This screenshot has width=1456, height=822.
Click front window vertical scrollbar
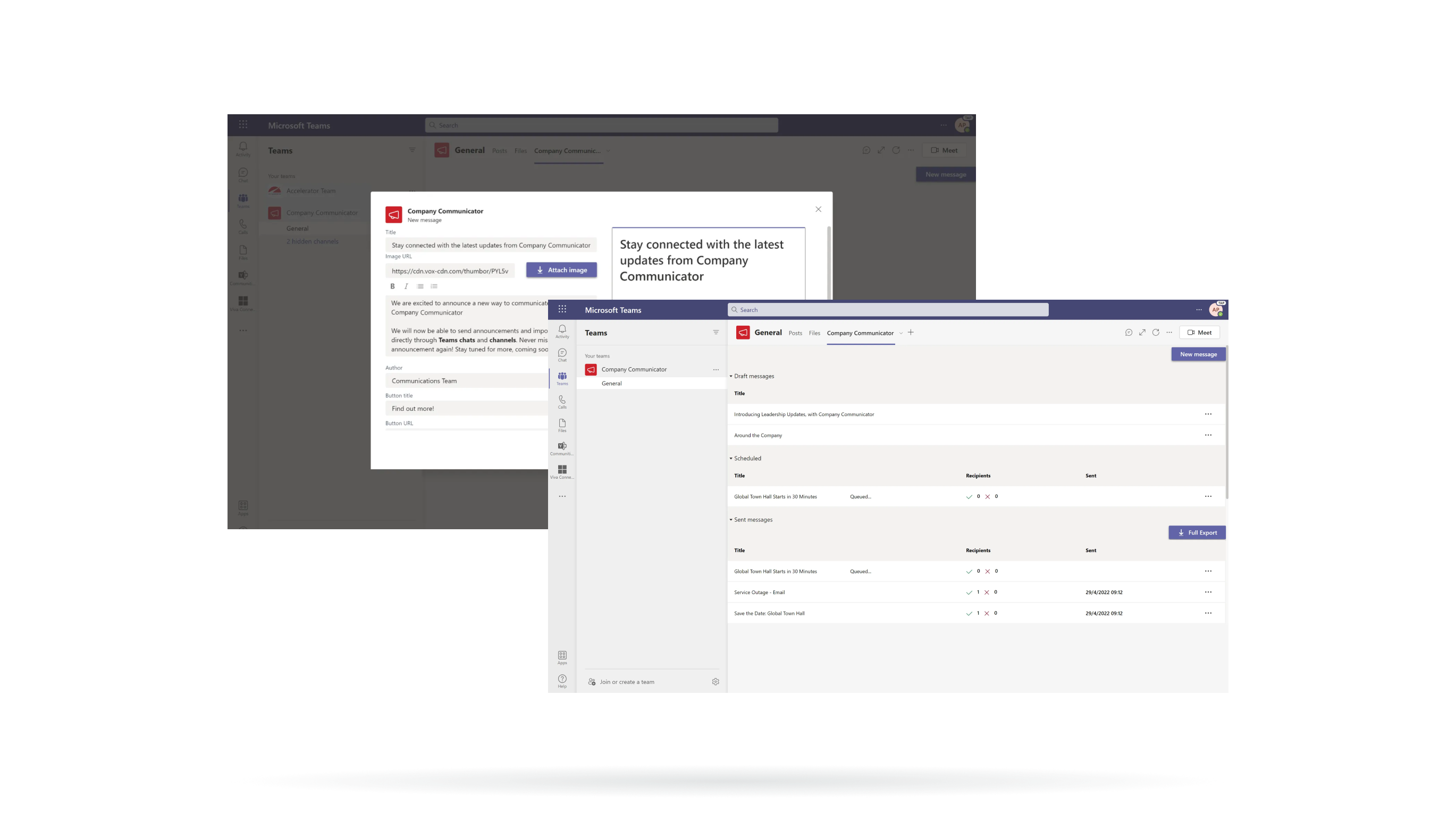click(1226, 422)
